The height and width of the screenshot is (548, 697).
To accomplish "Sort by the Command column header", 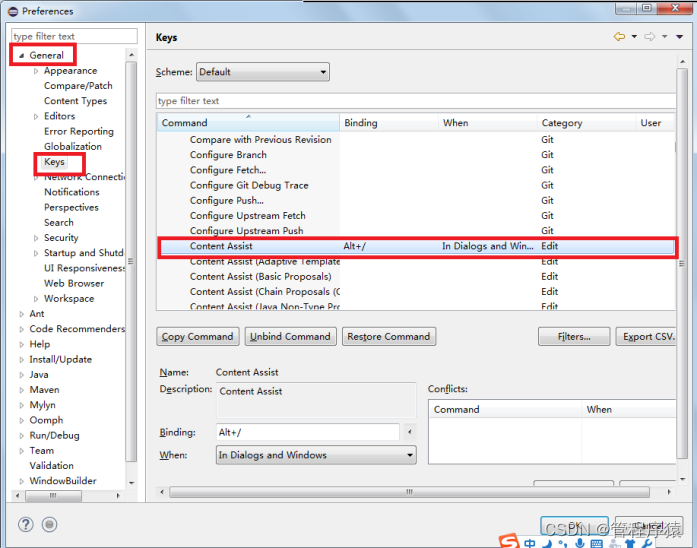I will click(248, 123).
